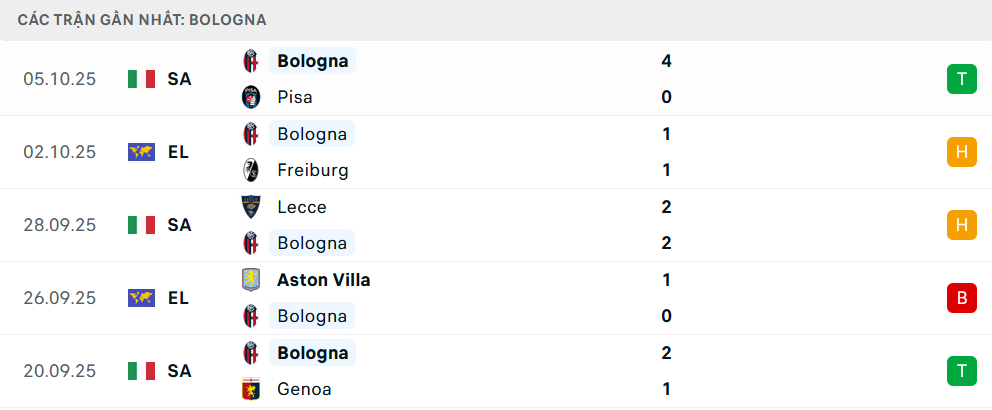The image size is (992, 410).
Task: Click red B badge for Aston Villa match
Action: click(x=961, y=298)
